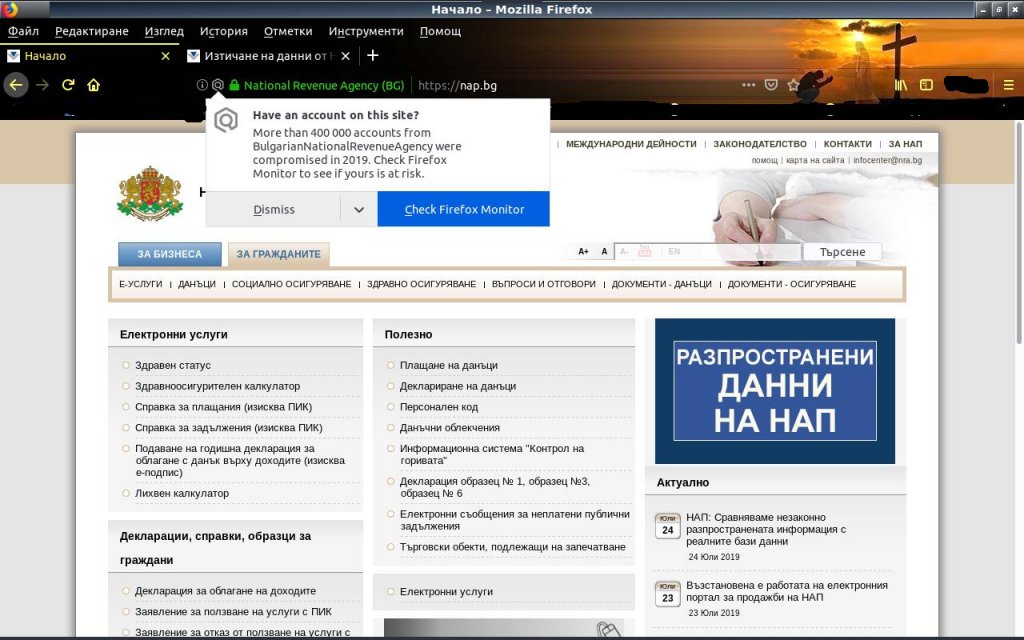Open СОЦИАЛНО ОСИГУРЯВАНЕ navigation item

tap(291, 284)
